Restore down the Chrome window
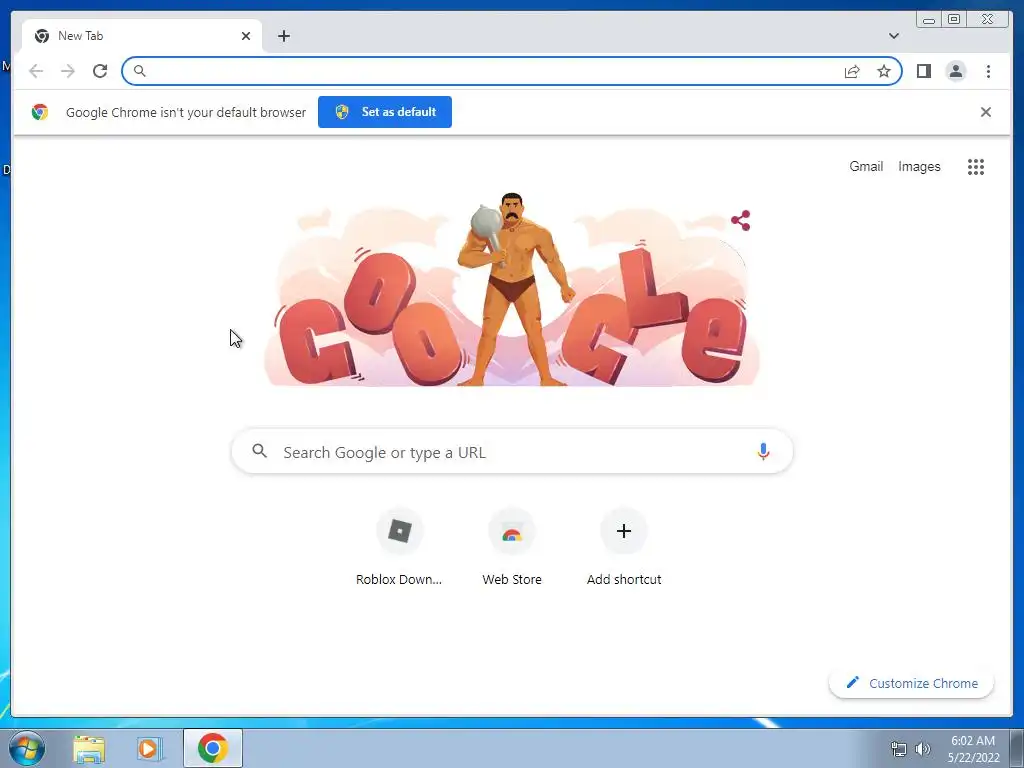 (953, 20)
